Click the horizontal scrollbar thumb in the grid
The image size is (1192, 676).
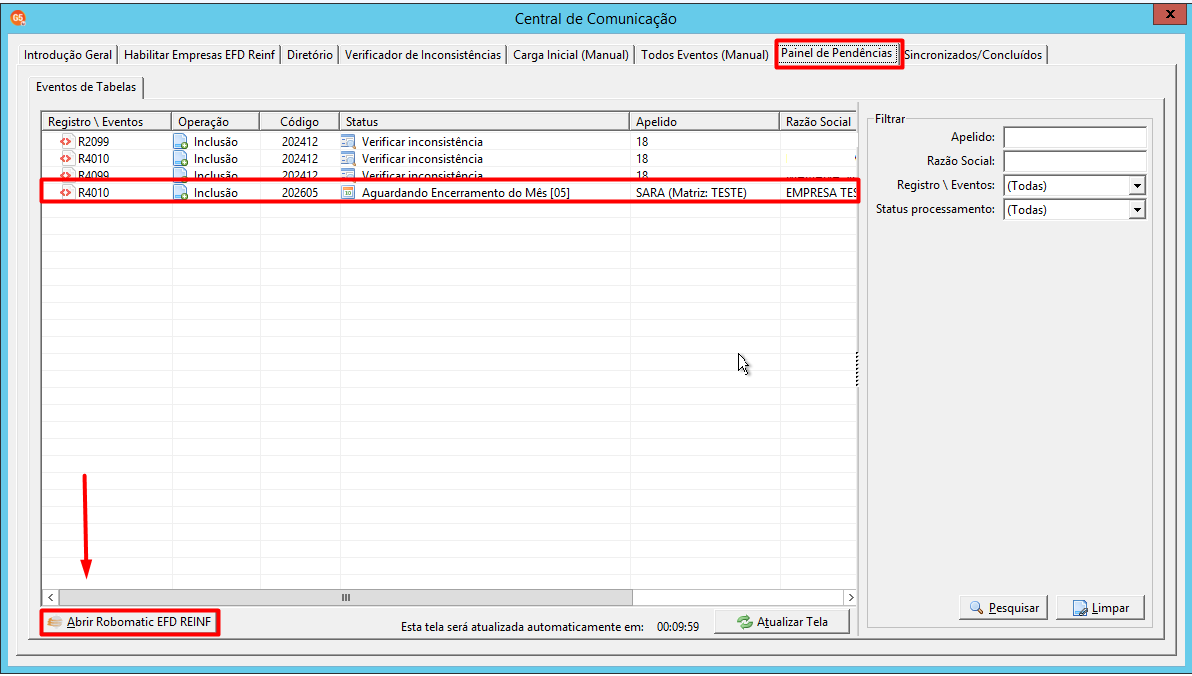click(345, 598)
